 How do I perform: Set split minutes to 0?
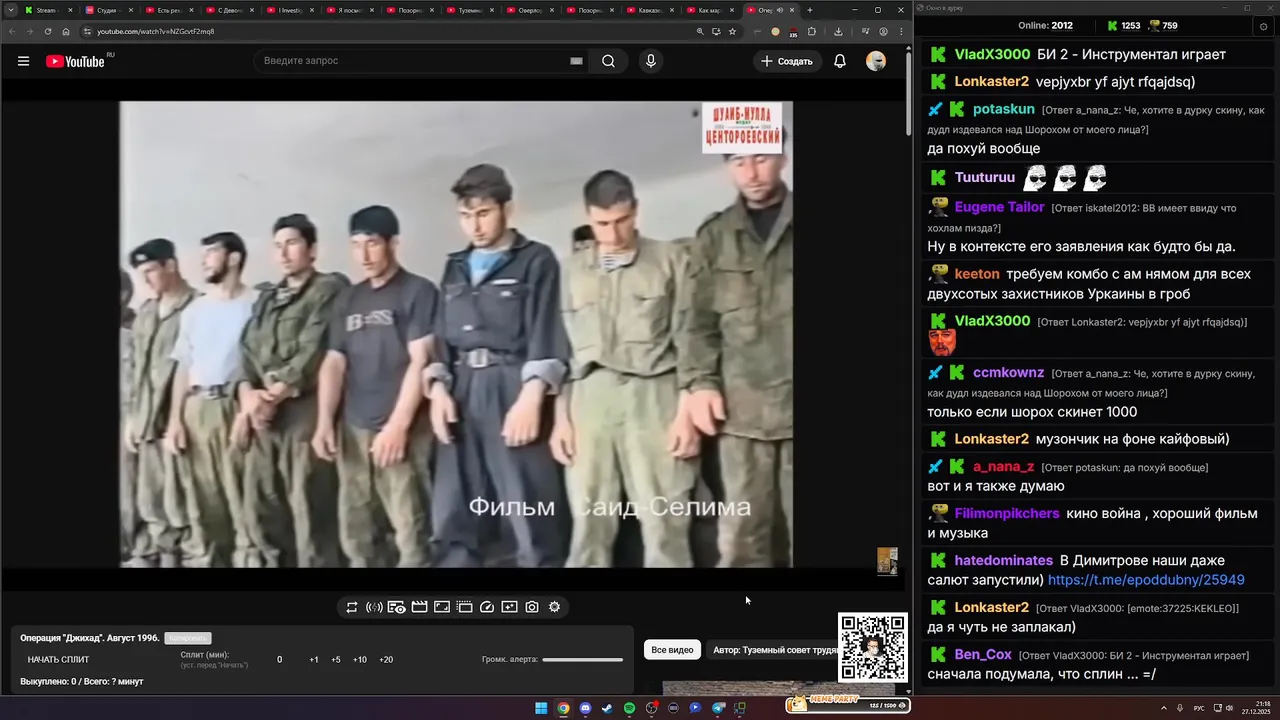tap(279, 660)
